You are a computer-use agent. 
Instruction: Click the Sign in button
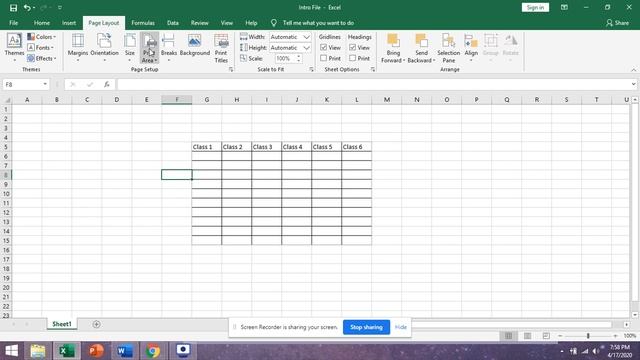coord(535,7)
